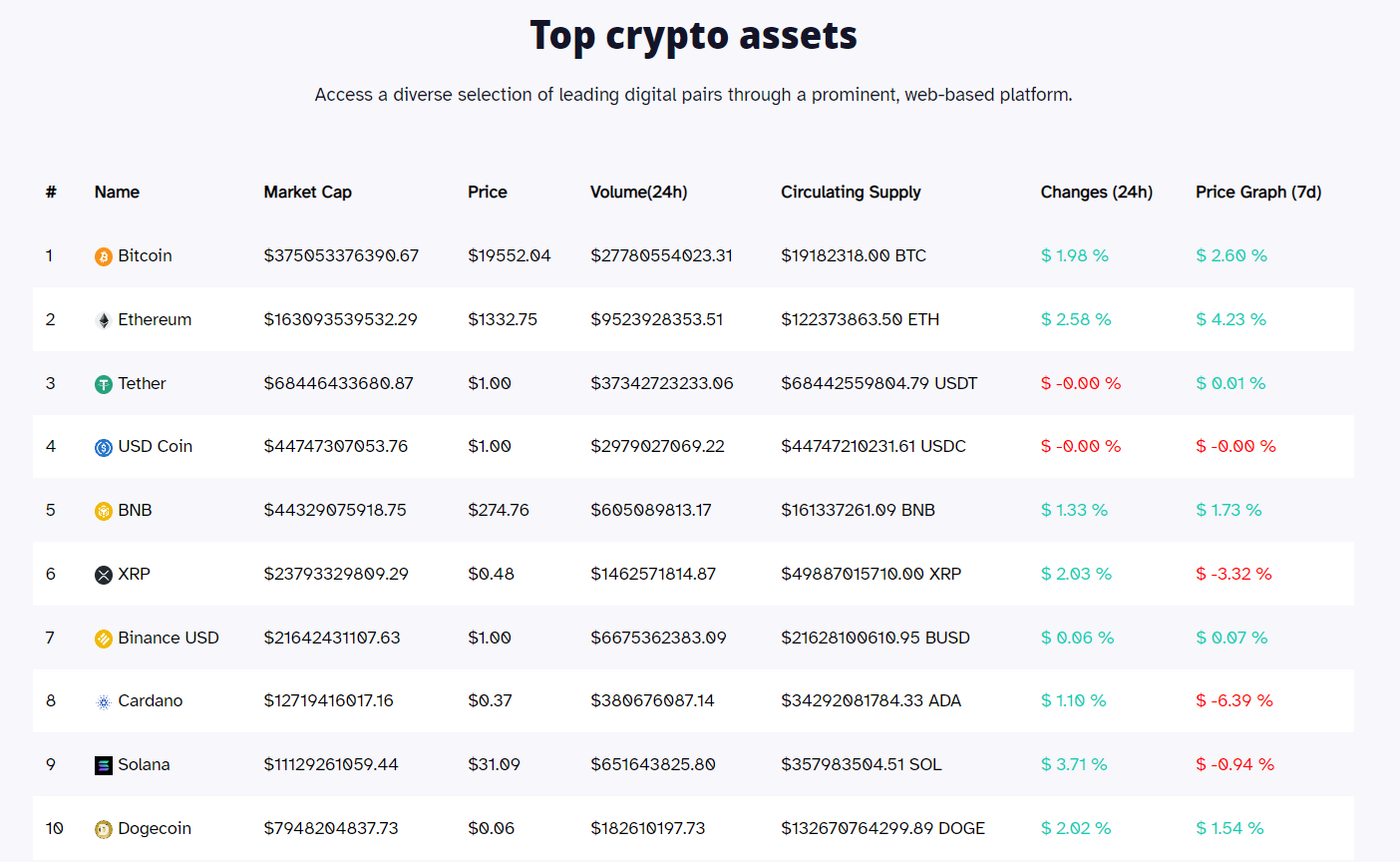The height and width of the screenshot is (862, 1400).
Task: Click Dogecoin 7d value $ 1.54 %
Action: click(x=1229, y=828)
